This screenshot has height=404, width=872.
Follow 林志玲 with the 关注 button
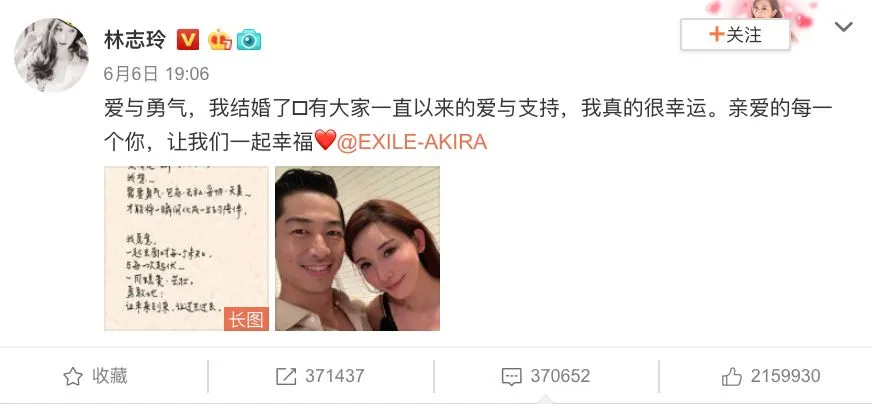pyautogui.click(x=735, y=35)
